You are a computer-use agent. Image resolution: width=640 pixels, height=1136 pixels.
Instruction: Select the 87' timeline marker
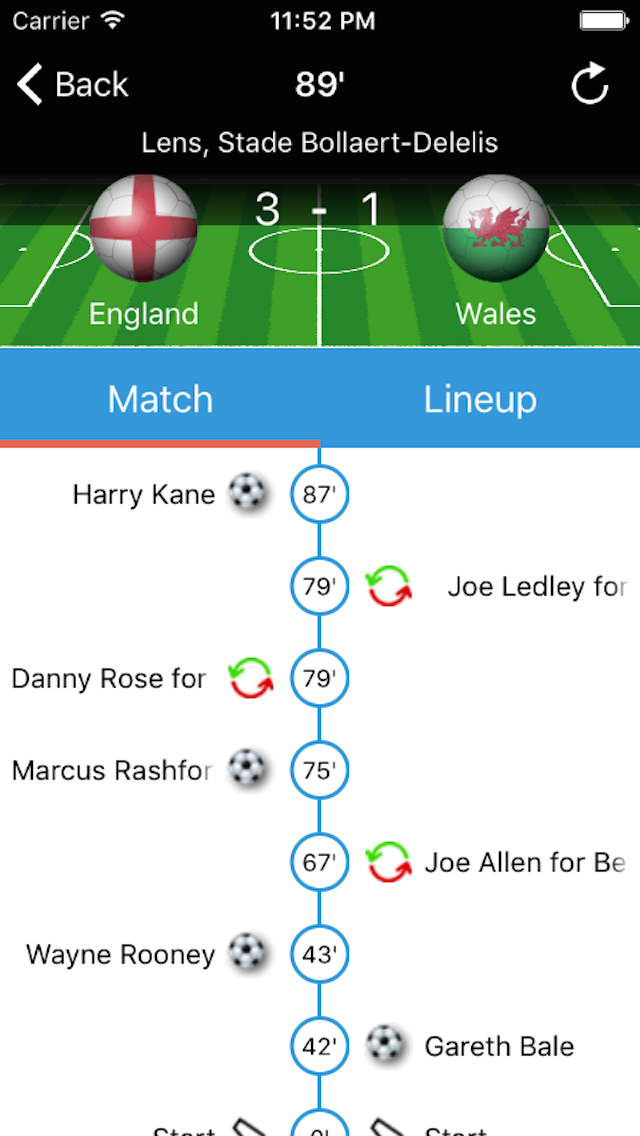[x=320, y=494]
